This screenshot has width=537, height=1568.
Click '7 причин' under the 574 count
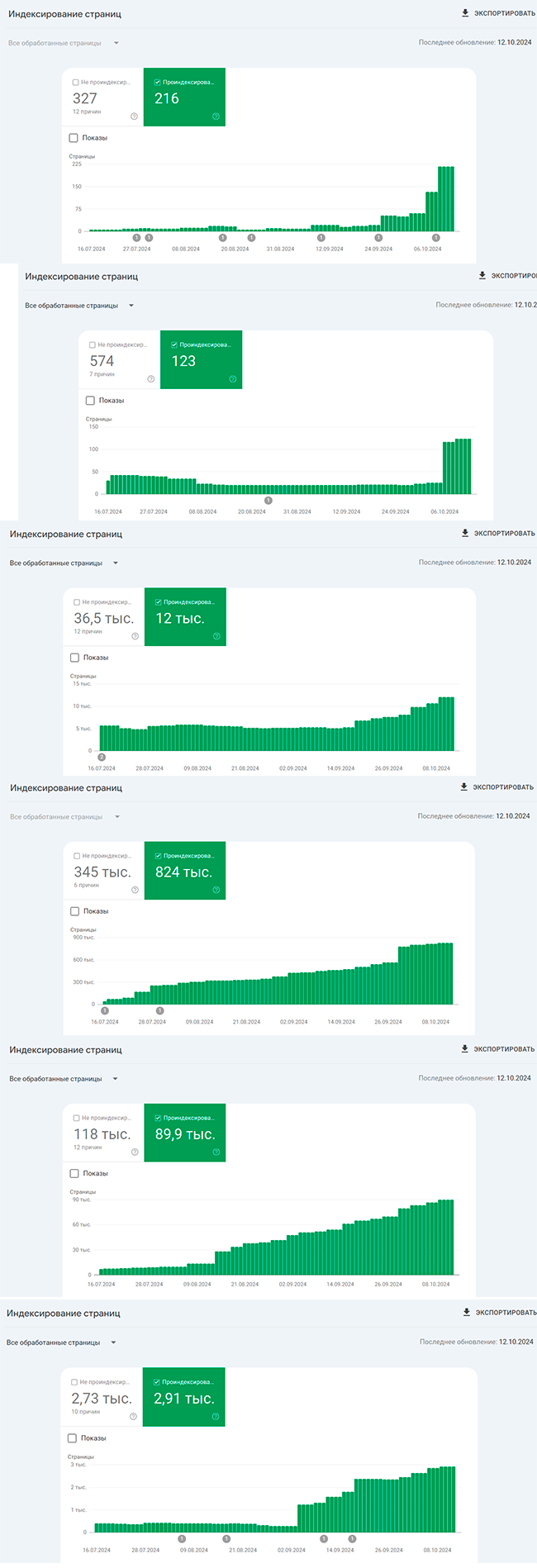pyautogui.click(x=102, y=374)
